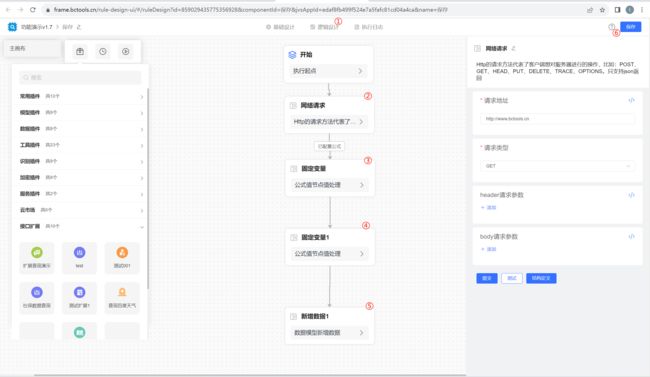650x377 pixels.
Task: Click the play run icon in canvas toolbar
Action: [x=126, y=51]
